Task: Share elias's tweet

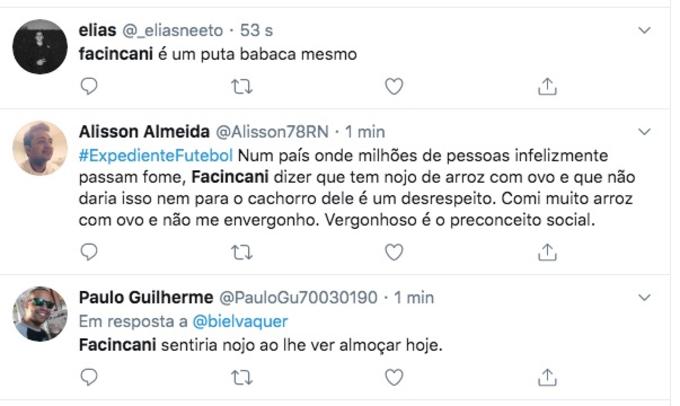Action: click(547, 87)
